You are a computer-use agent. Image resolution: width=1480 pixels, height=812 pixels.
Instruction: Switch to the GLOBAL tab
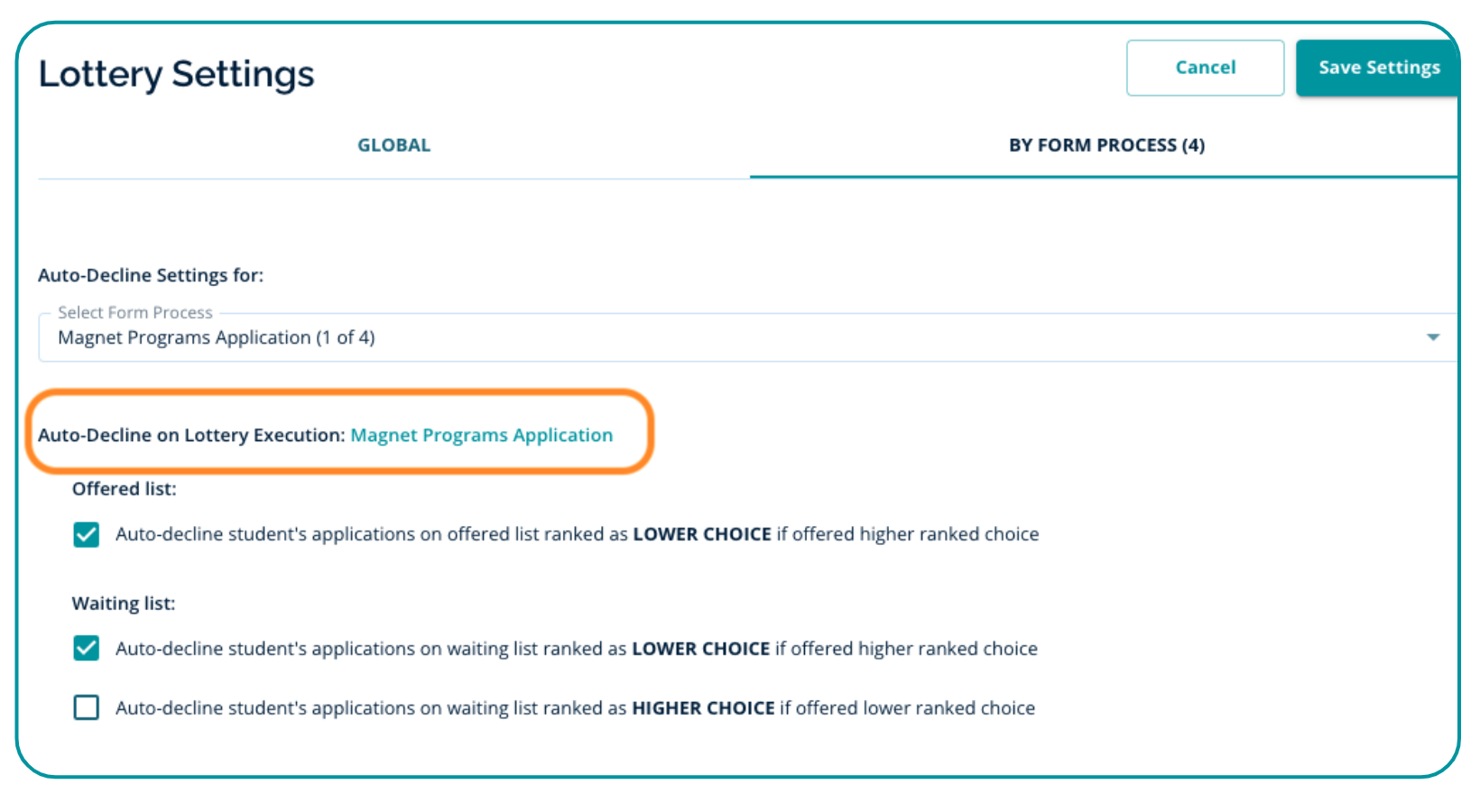point(393,145)
